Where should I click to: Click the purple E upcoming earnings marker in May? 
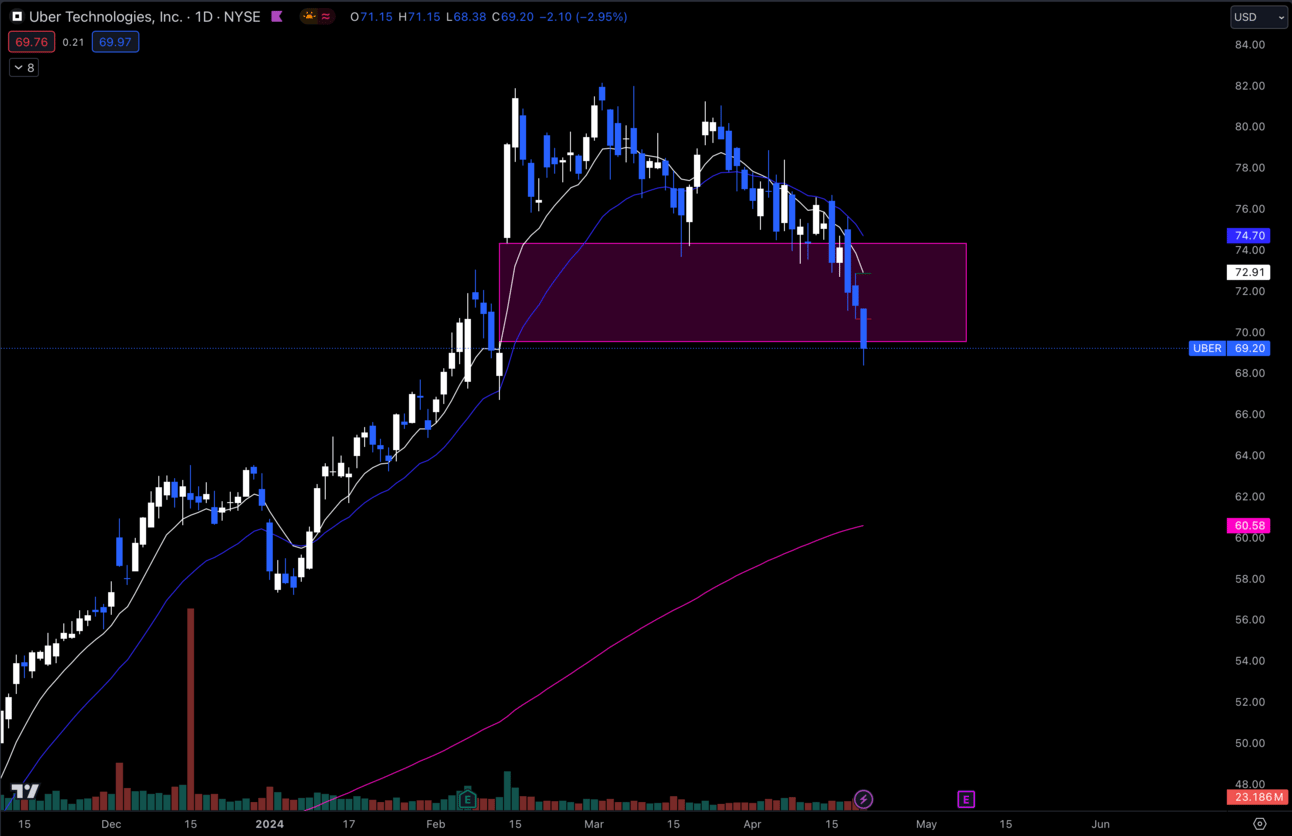[966, 799]
